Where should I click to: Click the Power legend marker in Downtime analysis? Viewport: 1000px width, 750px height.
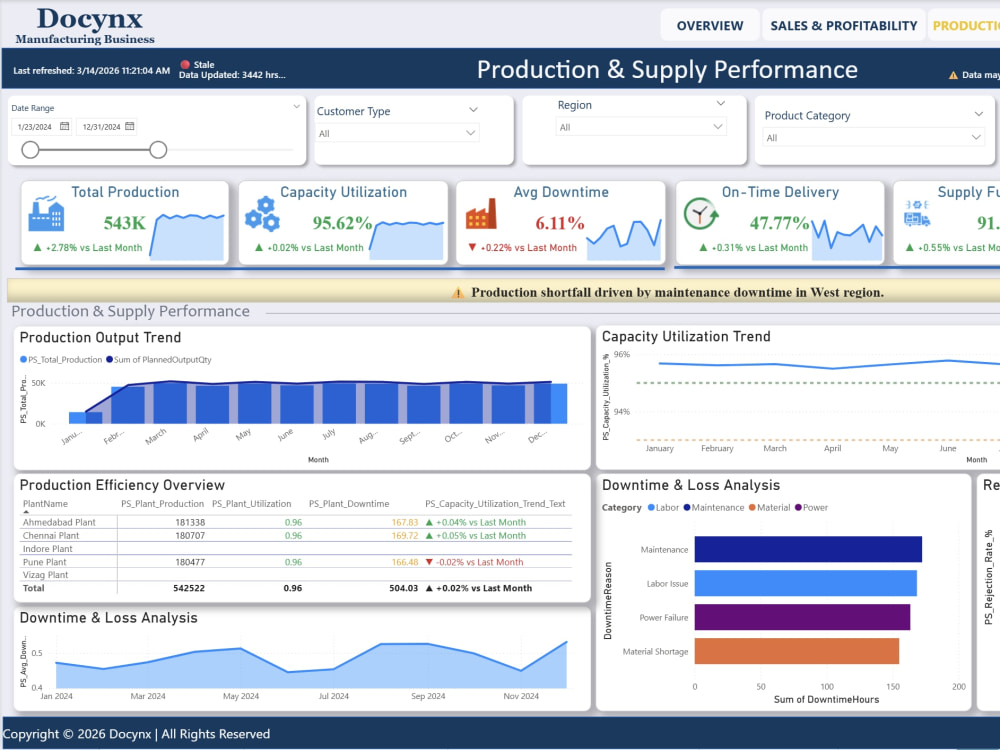(x=798, y=508)
